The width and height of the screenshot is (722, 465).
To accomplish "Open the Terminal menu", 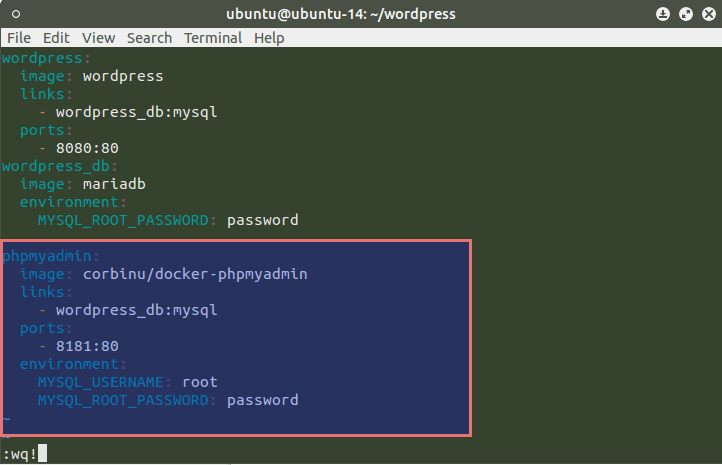I will point(213,38).
